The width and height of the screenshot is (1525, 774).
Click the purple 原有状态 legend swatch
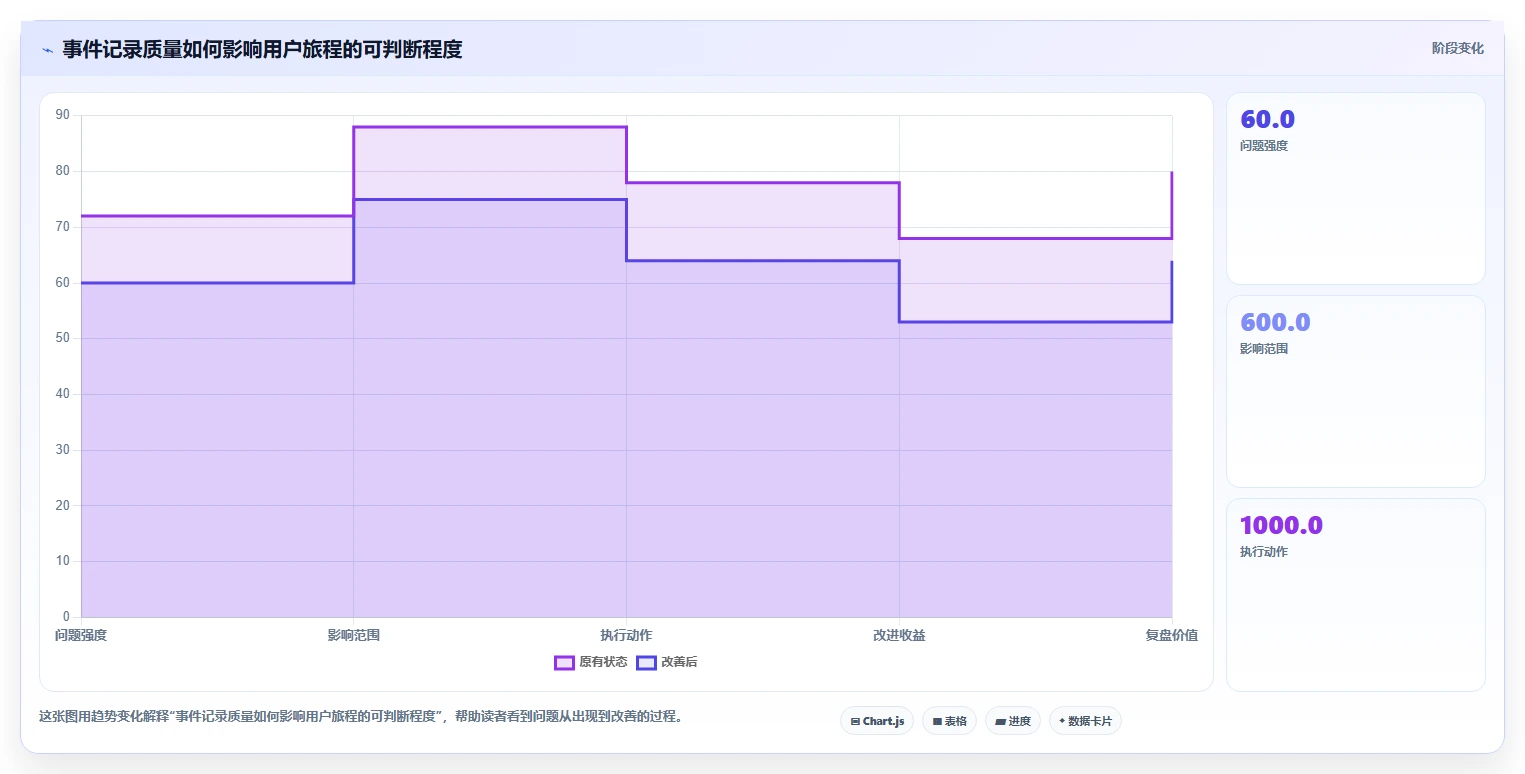click(x=564, y=662)
